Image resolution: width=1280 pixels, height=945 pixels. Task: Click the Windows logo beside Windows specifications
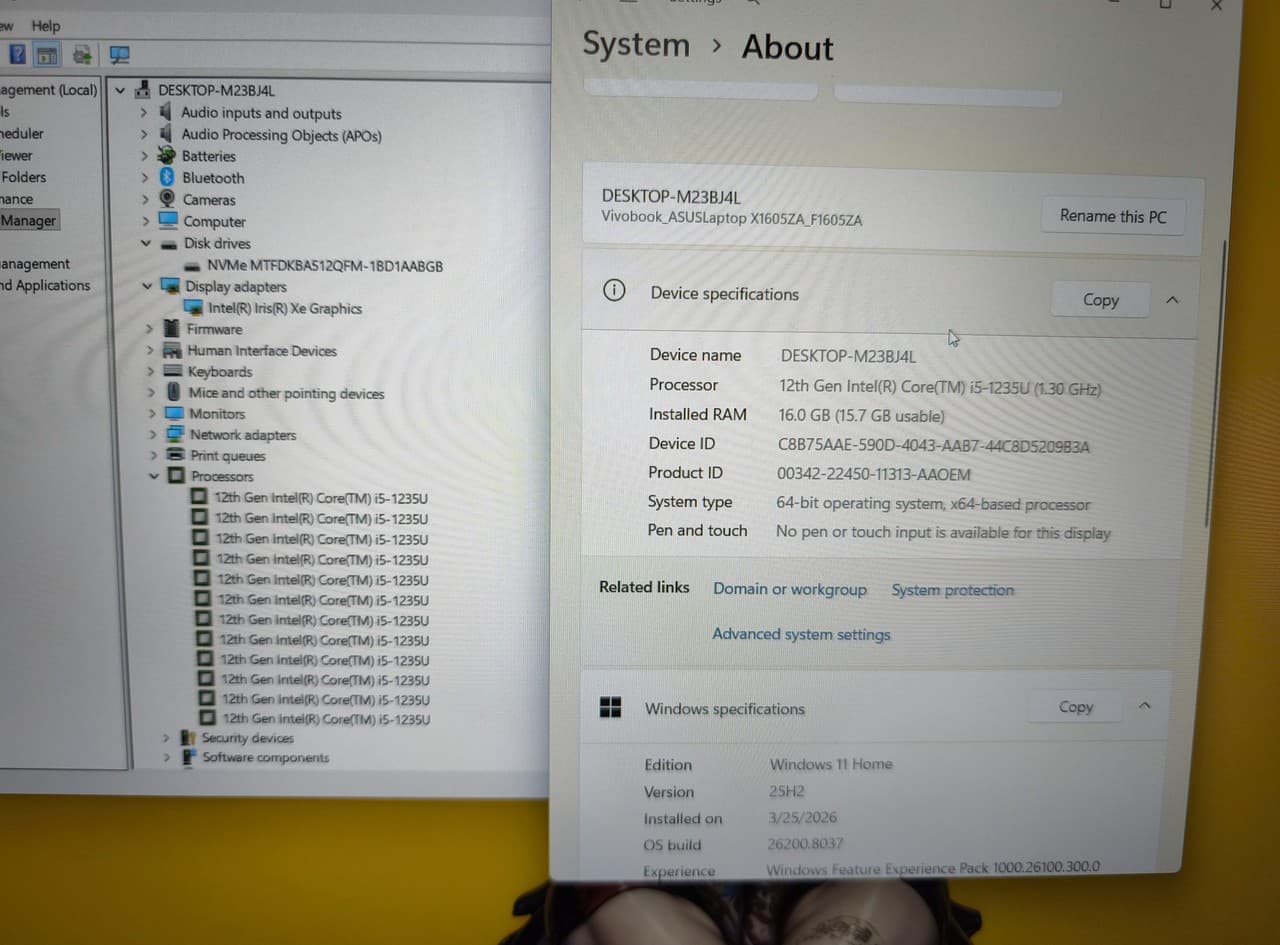(x=610, y=707)
